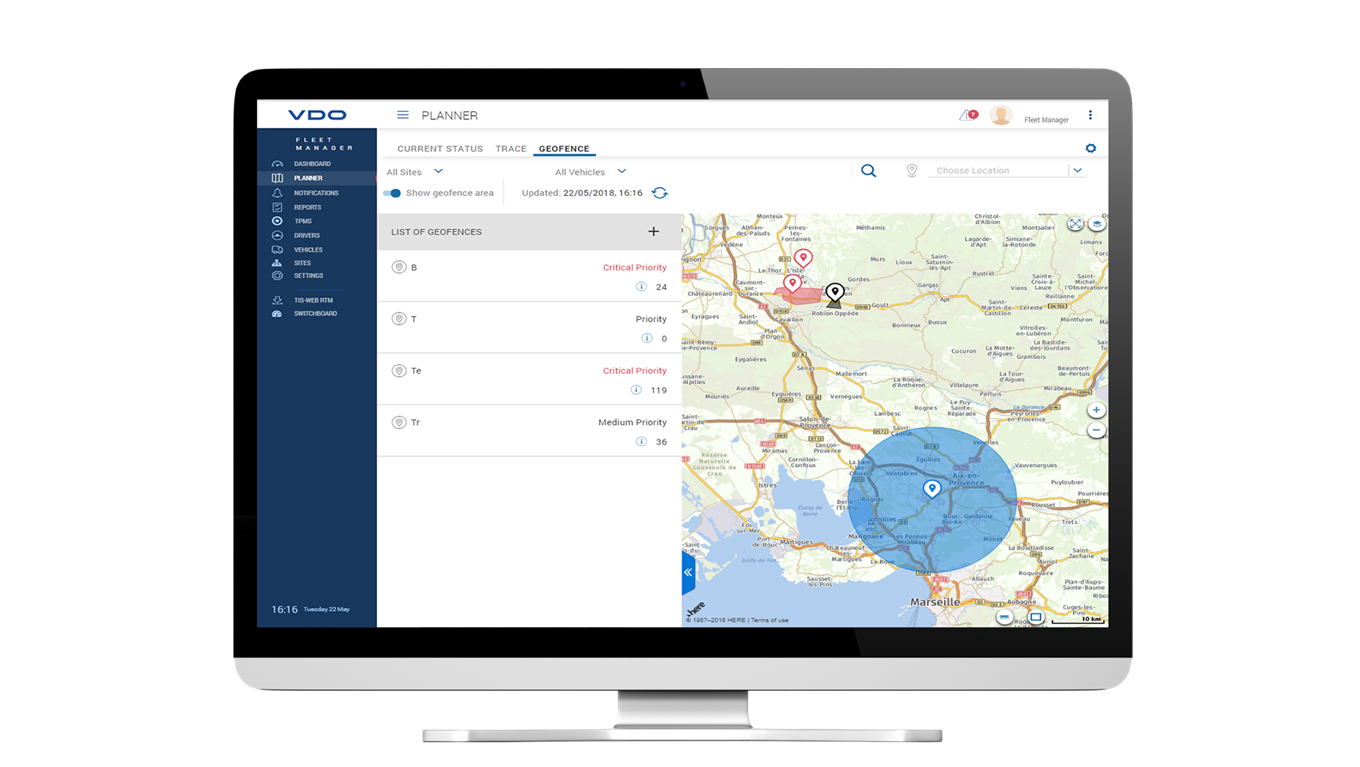Open Notifications in the sidebar
Viewport: 1360px width, 767px height.
(316, 193)
